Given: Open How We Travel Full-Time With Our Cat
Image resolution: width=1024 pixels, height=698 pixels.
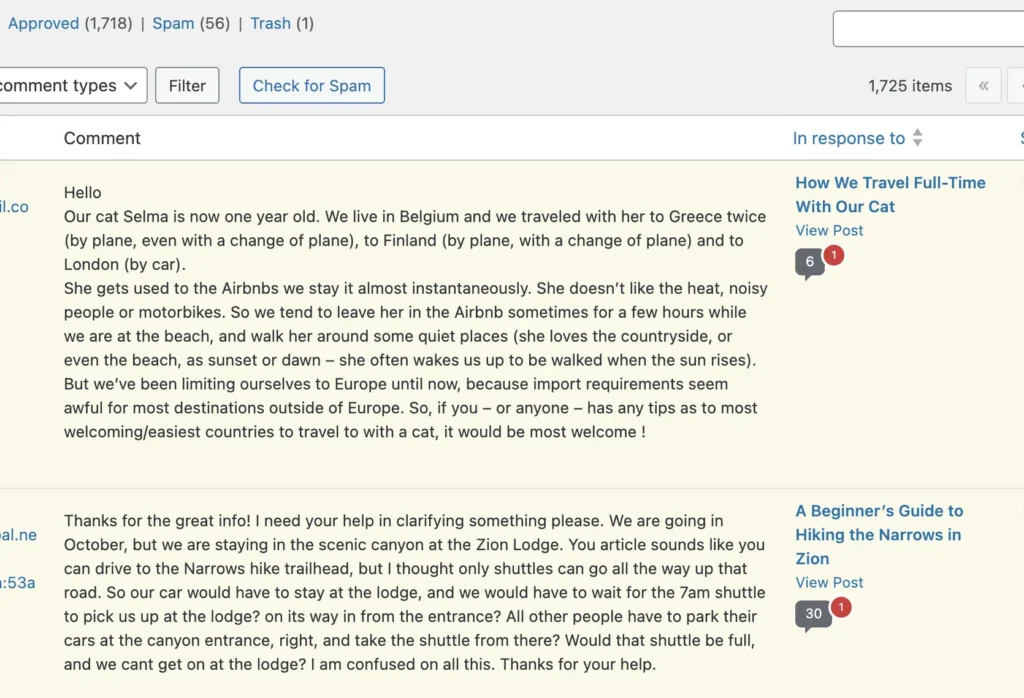Looking at the screenshot, I should (x=890, y=195).
